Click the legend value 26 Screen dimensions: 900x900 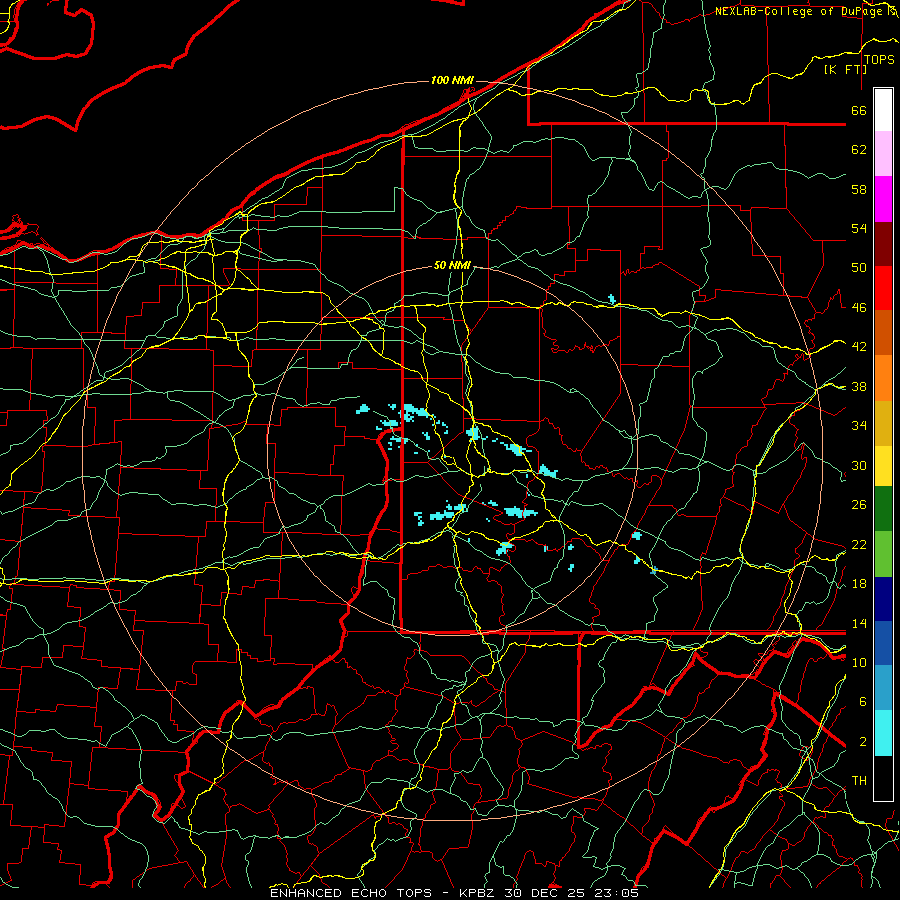(x=859, y=505)
